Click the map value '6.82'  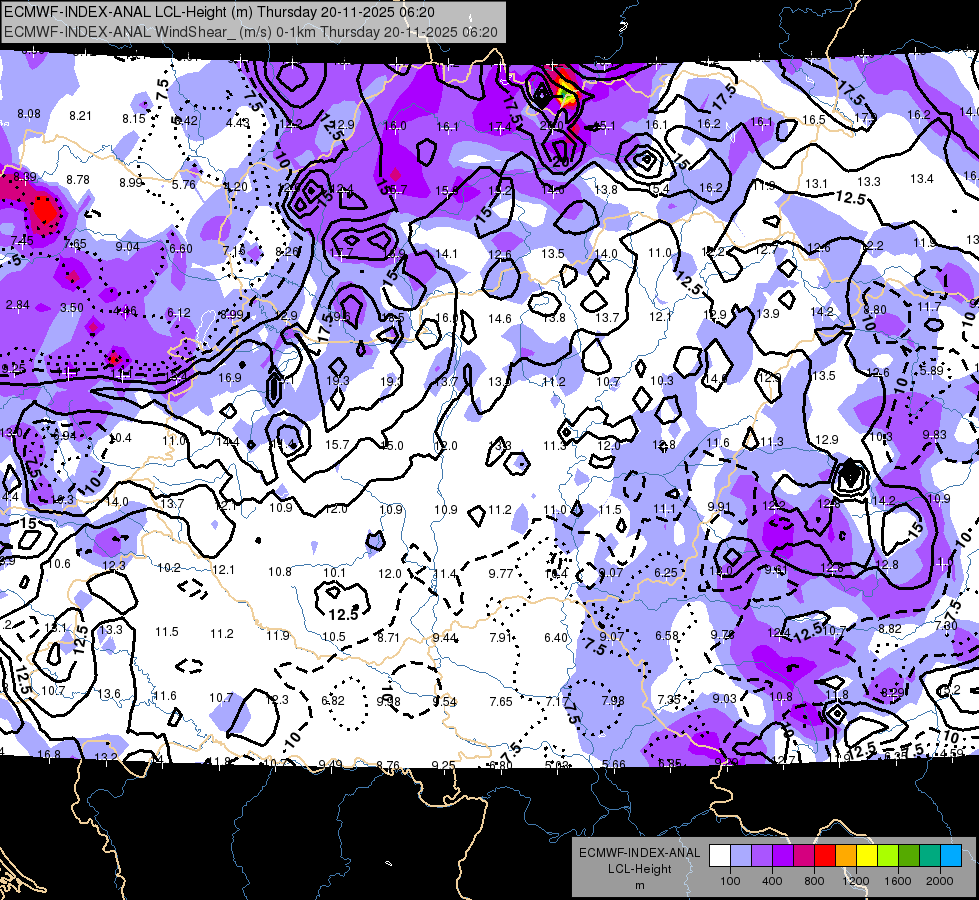(333, 700)
